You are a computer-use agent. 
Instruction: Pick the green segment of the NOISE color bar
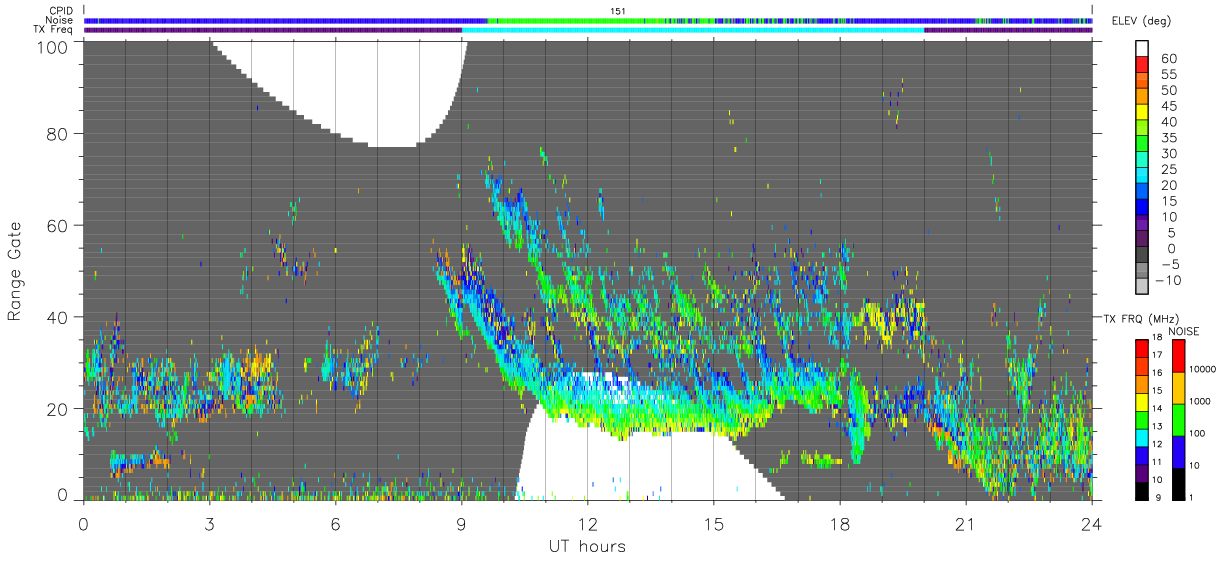coord(1178,419)
